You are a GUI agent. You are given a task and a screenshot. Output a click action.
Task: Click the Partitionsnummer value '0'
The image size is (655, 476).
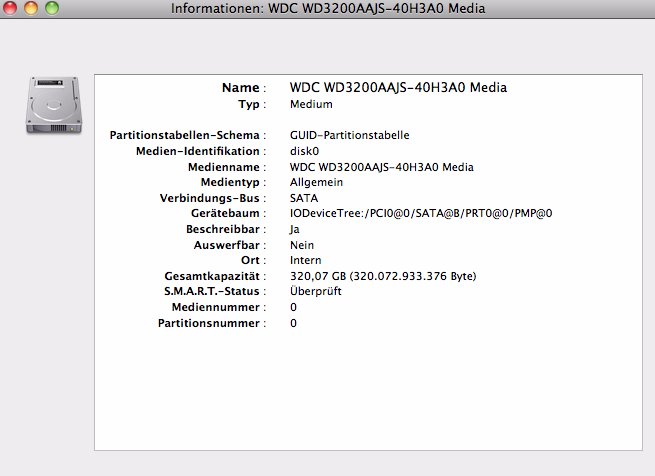point(293,323)
